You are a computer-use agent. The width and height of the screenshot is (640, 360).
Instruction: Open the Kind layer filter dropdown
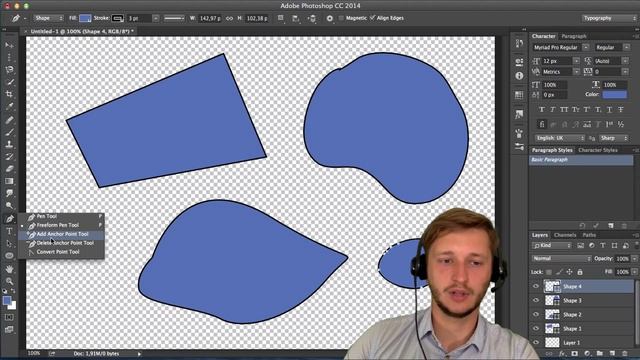click(x=552, y=245)
